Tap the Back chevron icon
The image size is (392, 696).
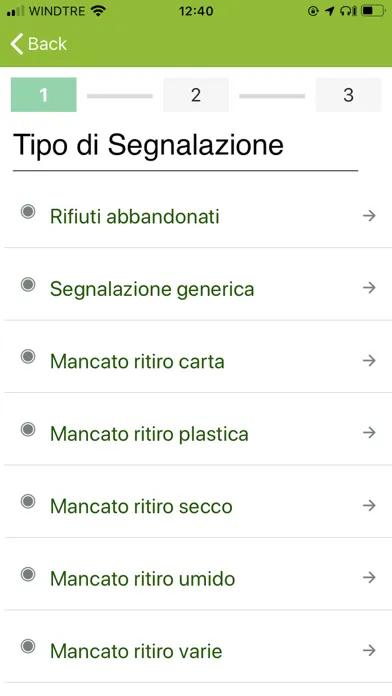click(16, 44)
